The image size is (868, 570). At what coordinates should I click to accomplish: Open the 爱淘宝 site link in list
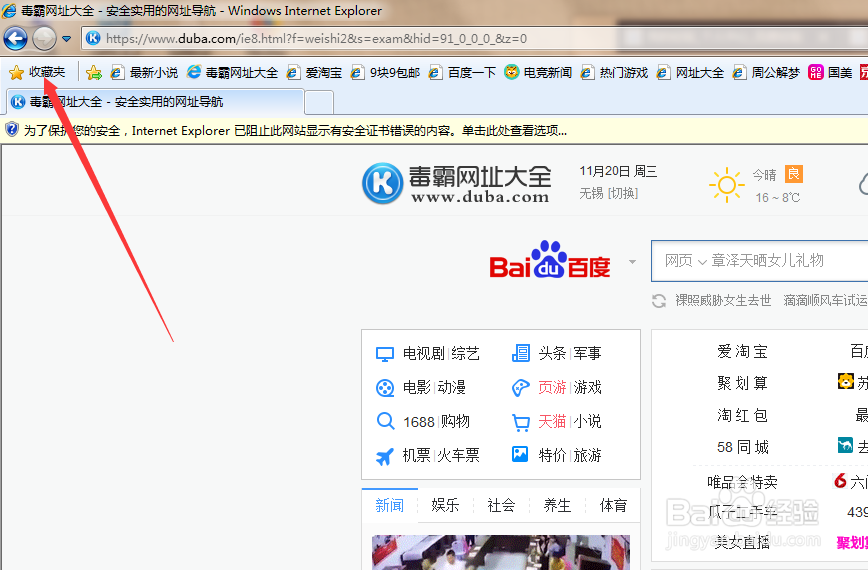pyautogui.click(x=742, y=351)
